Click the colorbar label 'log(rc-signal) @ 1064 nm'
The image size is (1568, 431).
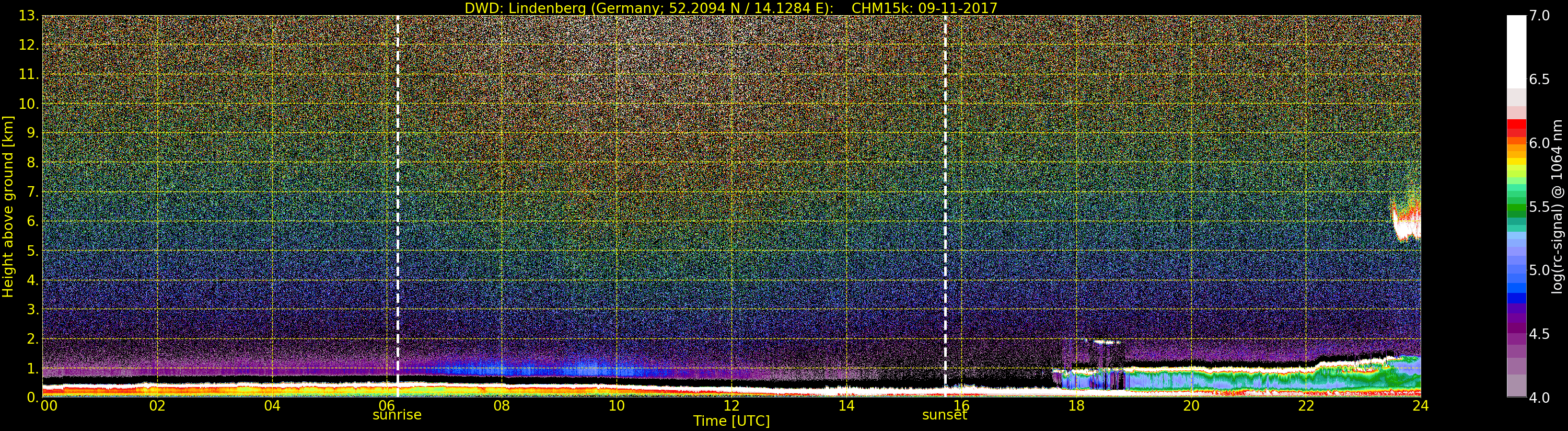[1557, 206]
